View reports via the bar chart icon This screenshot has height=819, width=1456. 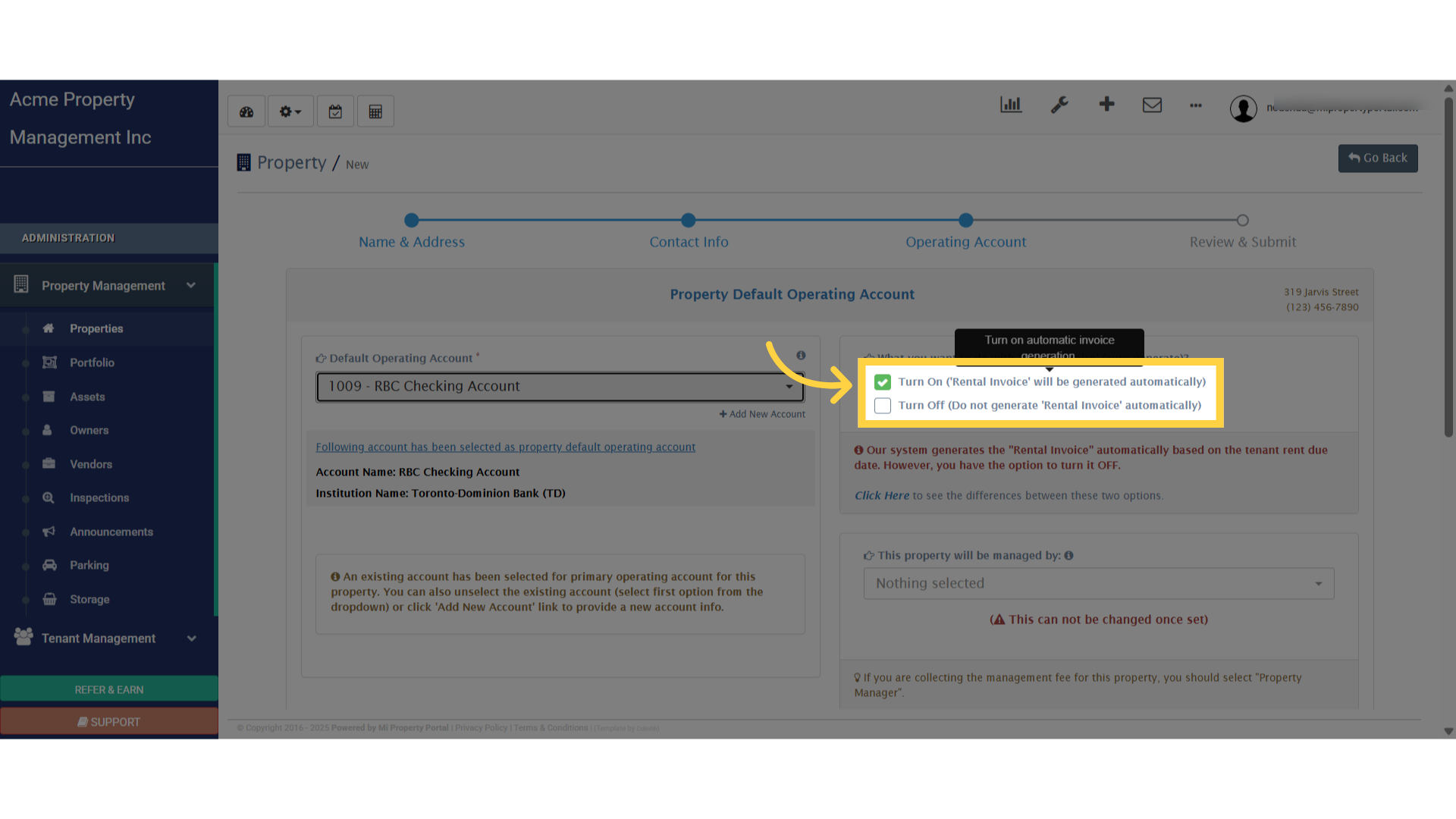(1011, 105)
